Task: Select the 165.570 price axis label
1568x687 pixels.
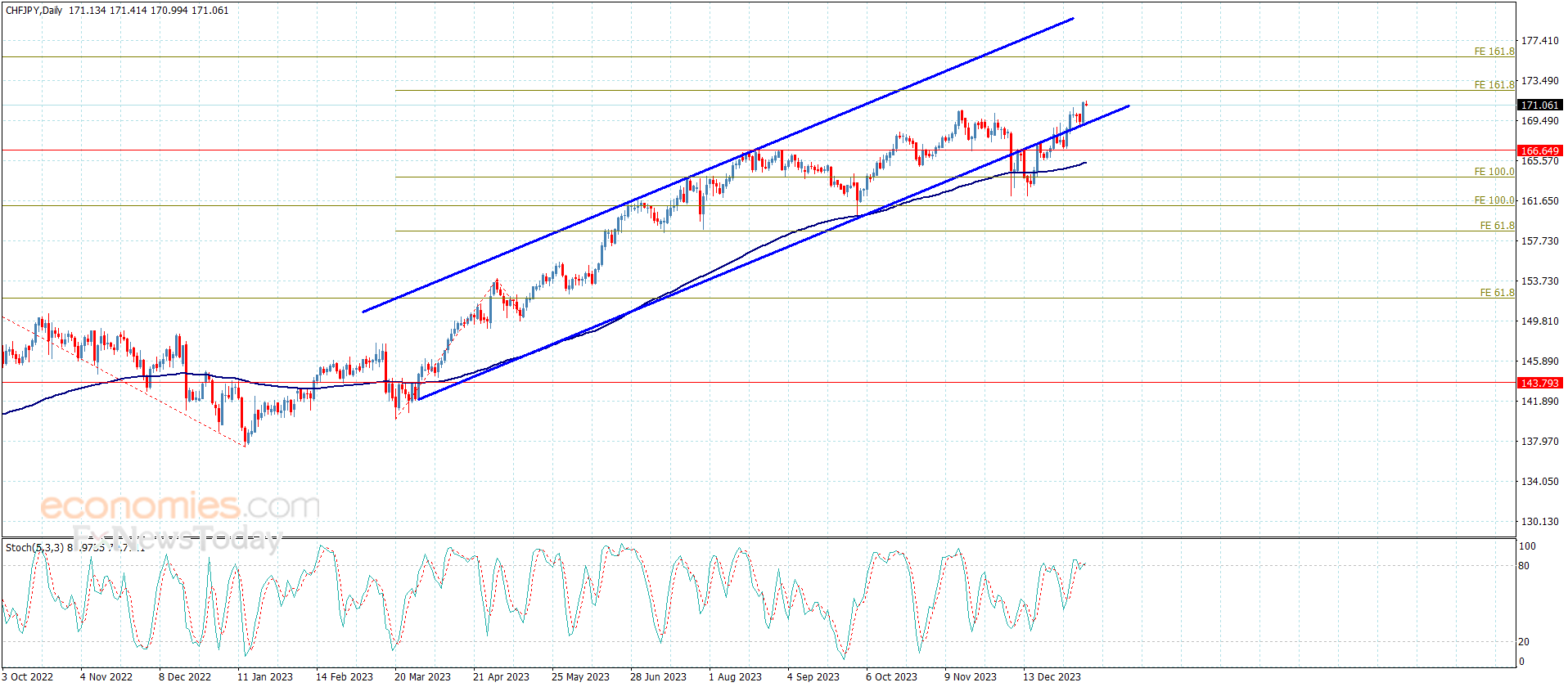Action: click(1539, 161)
